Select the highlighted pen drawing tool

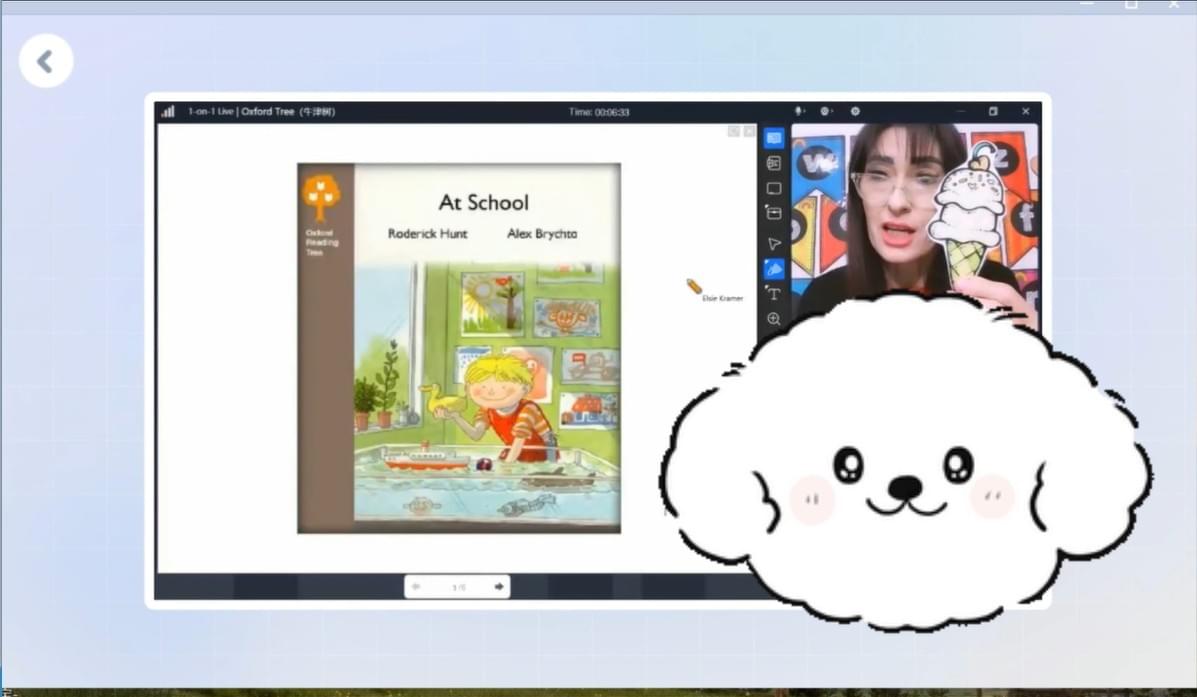pyautogui.click(x=773, y=269)
